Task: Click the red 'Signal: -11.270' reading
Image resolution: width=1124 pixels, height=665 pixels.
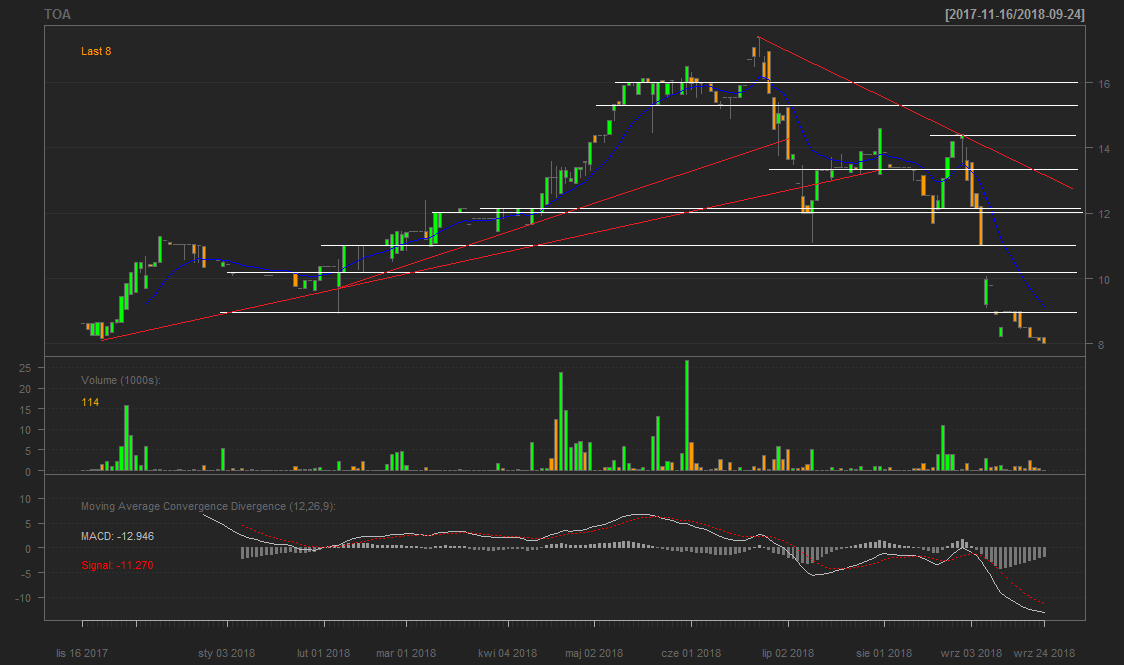Action: (118, 565)
